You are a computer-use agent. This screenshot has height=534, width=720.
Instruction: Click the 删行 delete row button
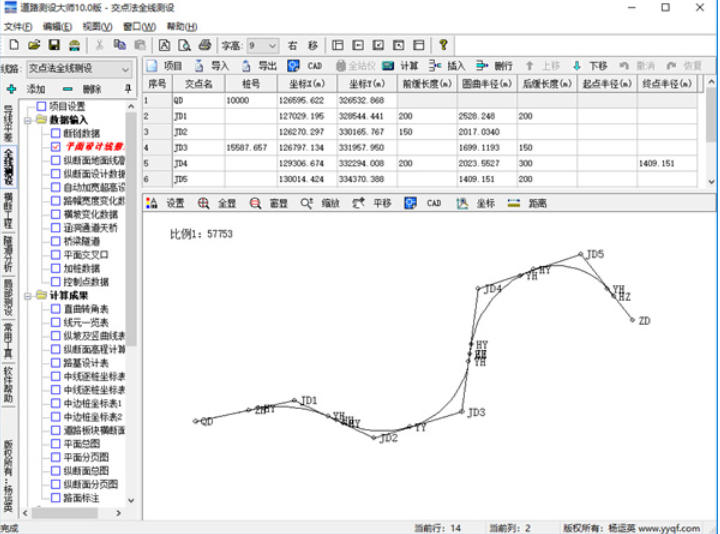coord(494,66)
